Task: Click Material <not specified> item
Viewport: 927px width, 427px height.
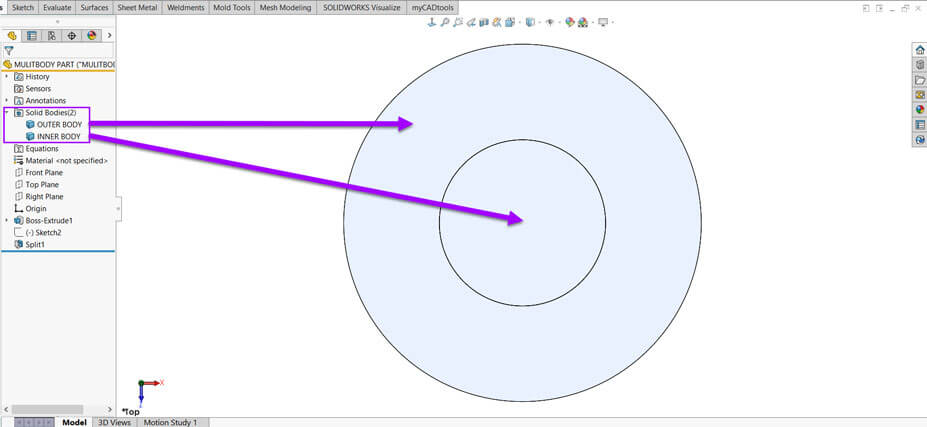Action: click(60, 160)
